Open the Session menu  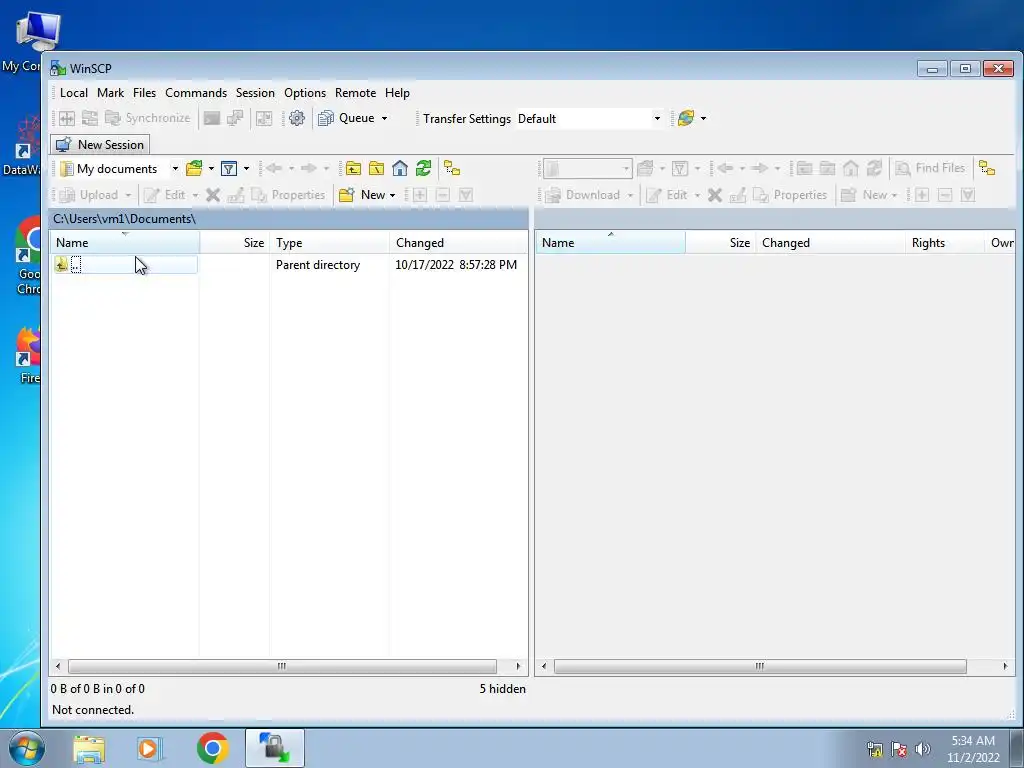255,93
